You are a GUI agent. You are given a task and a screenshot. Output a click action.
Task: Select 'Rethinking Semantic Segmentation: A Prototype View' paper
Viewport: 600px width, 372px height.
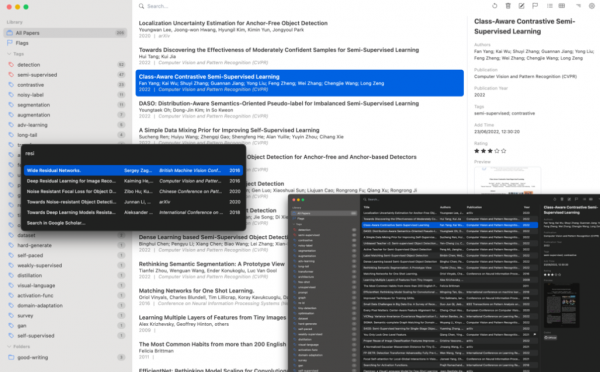[x=212, y=270]
